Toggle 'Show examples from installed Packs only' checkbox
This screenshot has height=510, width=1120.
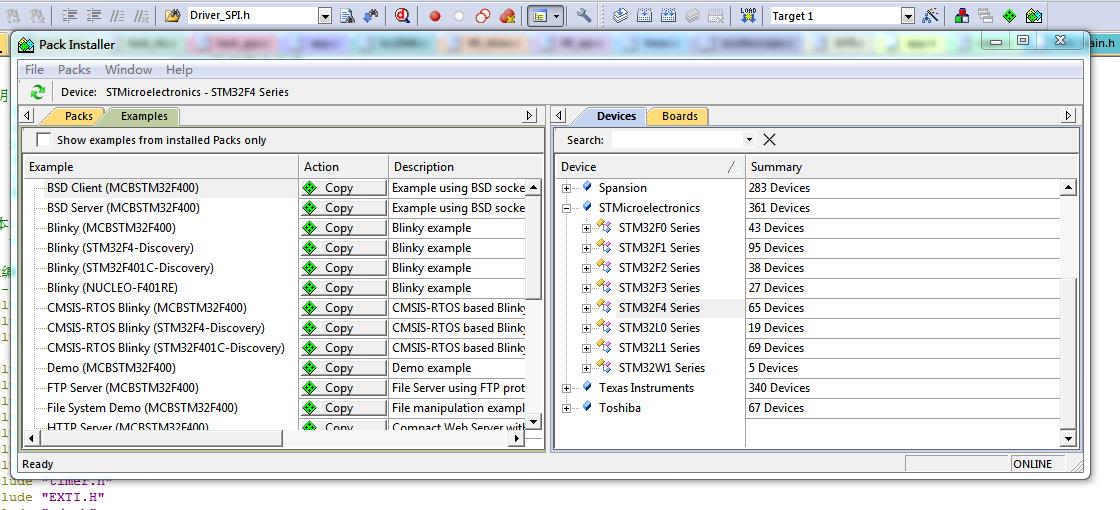pyautogui.click(x=44, y=140)
